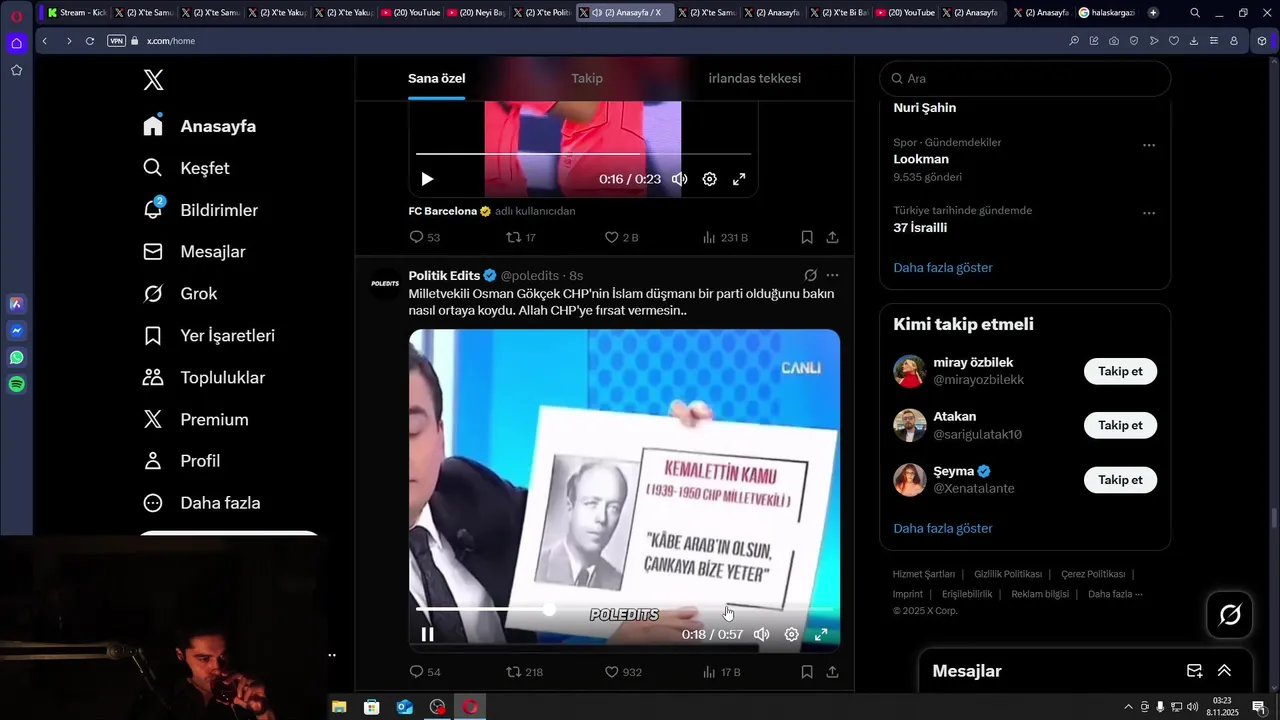Mute the FC Barcelona video
The width and height of the screenshot is (1280, 720).
[679, 179]
